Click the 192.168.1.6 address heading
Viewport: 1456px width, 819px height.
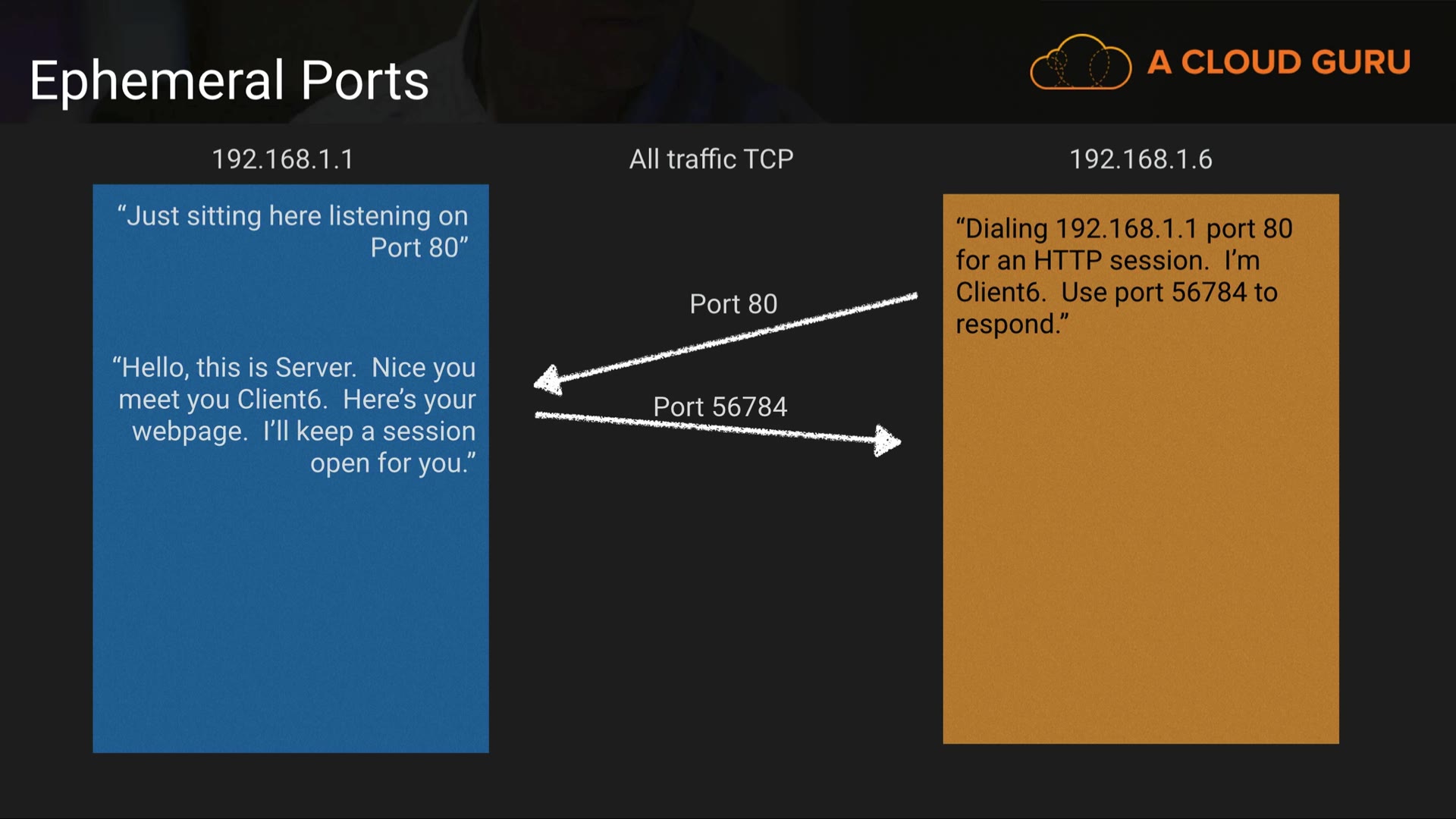pos(1141,159)
